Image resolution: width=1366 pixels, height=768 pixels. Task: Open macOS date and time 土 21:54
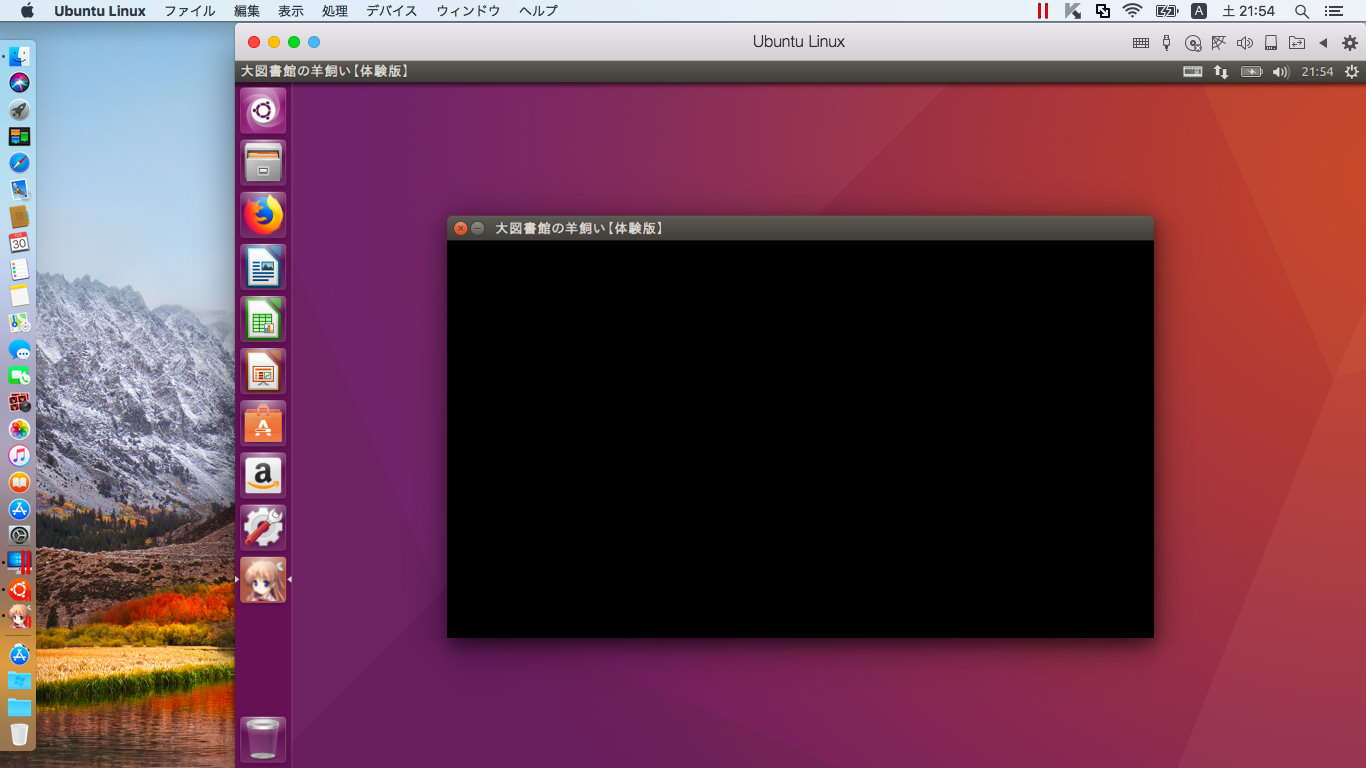click(x=1249, y=11)
